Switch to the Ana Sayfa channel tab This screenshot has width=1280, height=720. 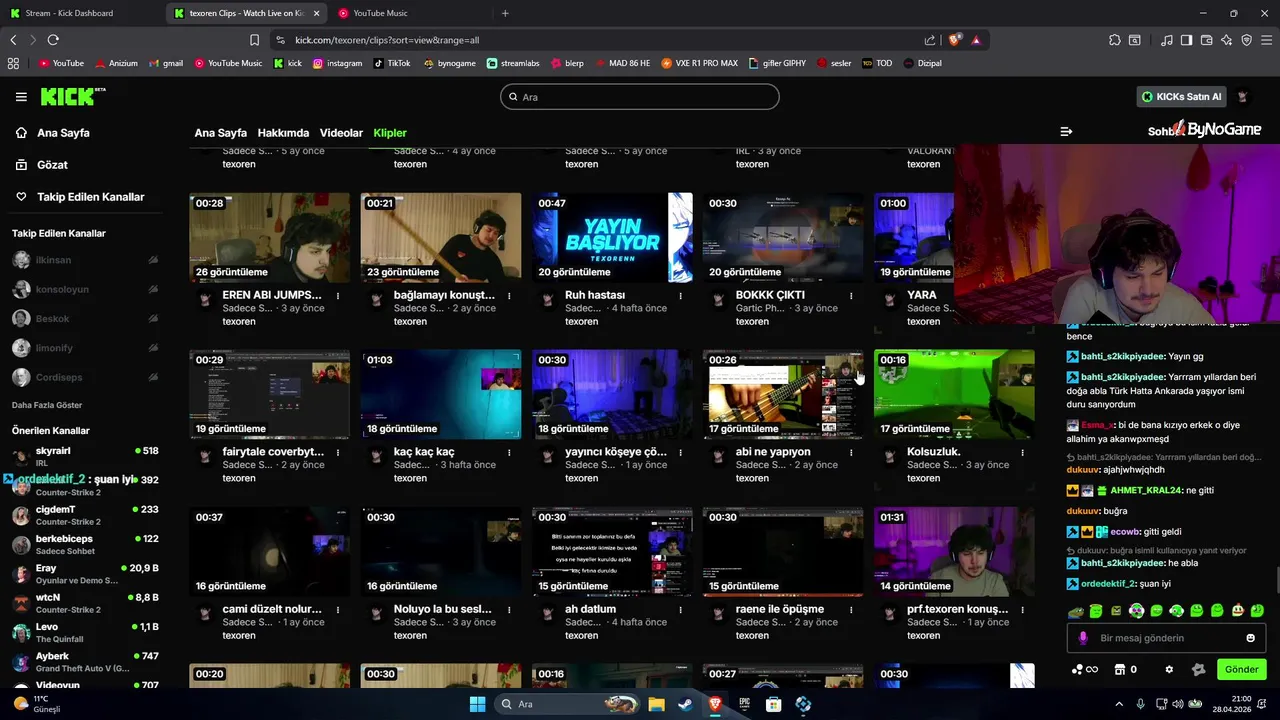(220, 133)
